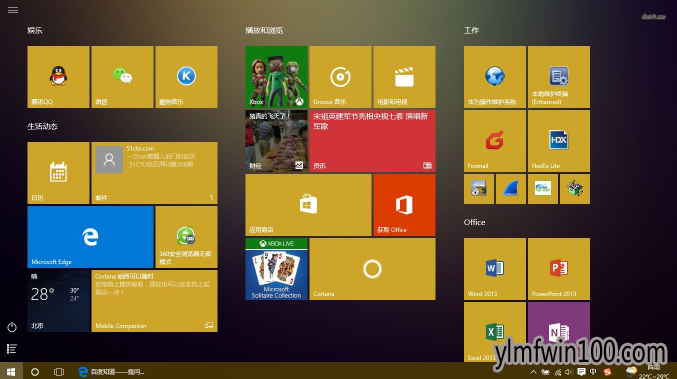Screen dimensions: 677x379
Task: Toggle the 中 input method indicator
Action: (x=593, y=372)
